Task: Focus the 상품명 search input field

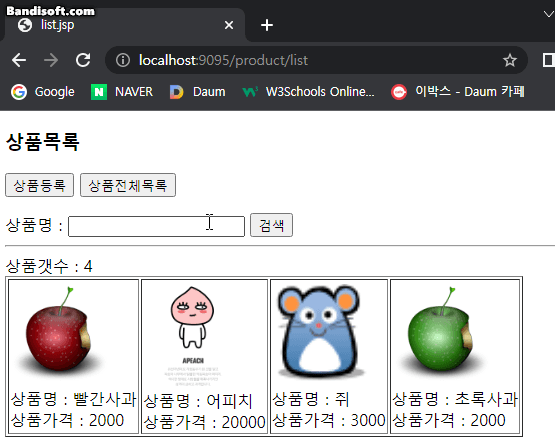Action: (156, 226)
